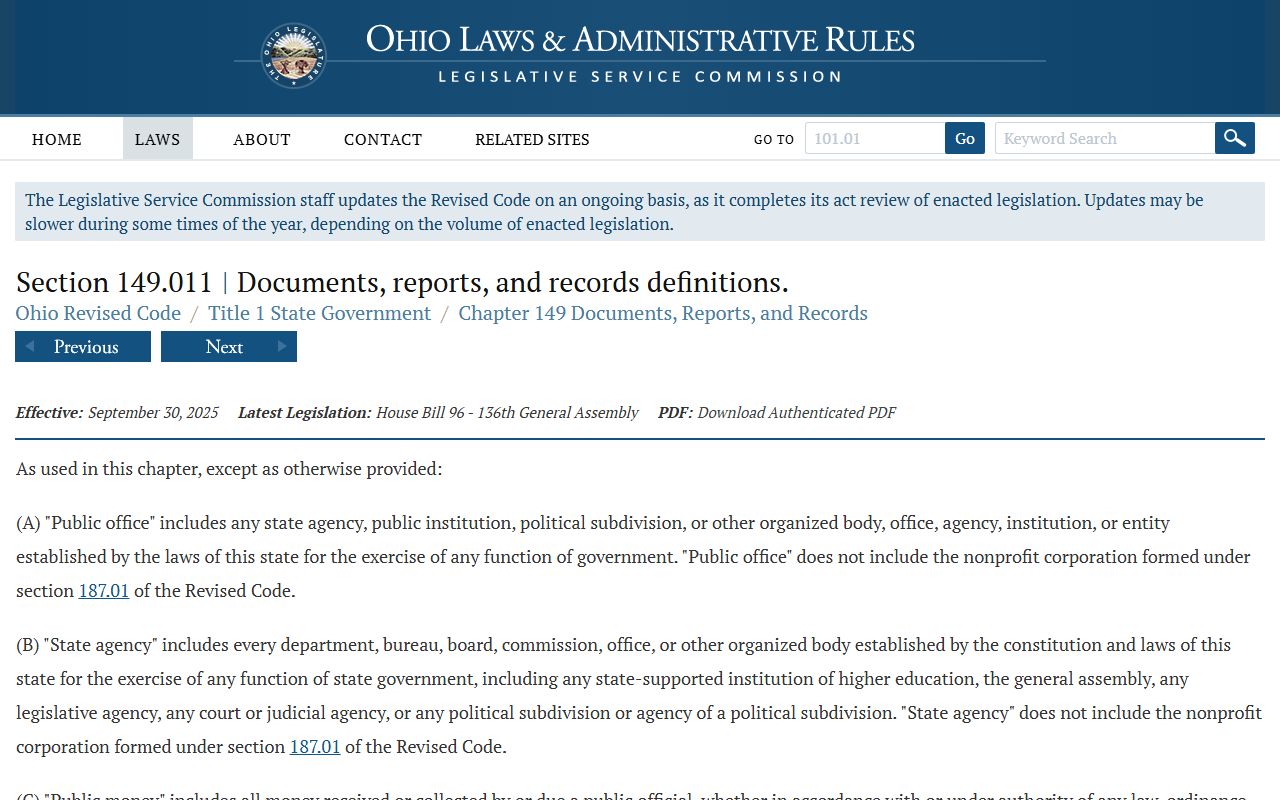
Task: Download Authenticated PDF
Action: (x=796, y=412)
